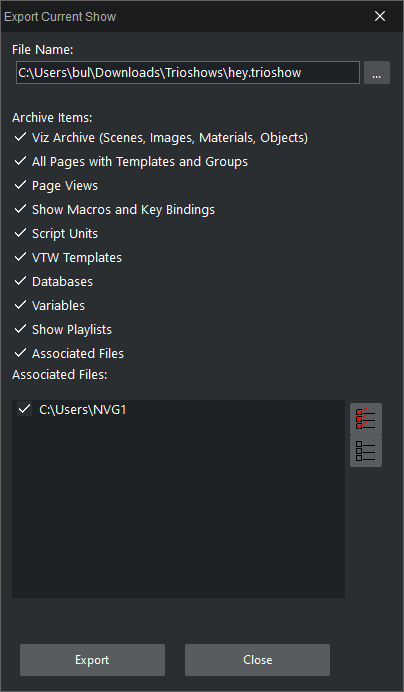The height and width of the screenshot is (692, 404).
Task: Click into the File Name path field
Action: (188, 72)
